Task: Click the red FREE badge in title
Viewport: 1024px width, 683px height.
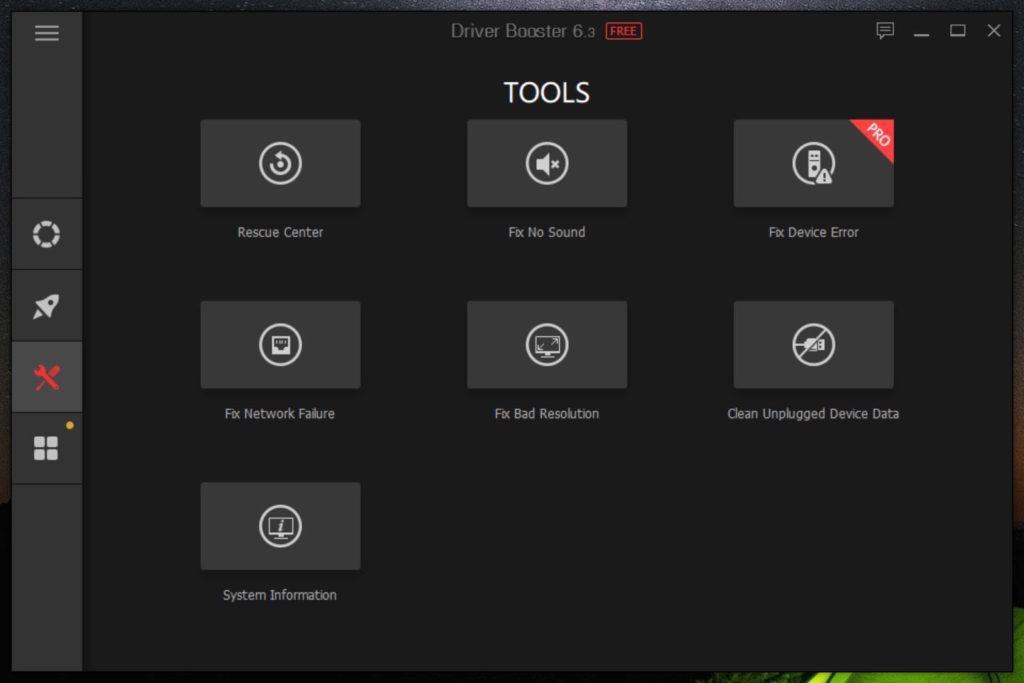Action: click(624, 31)
